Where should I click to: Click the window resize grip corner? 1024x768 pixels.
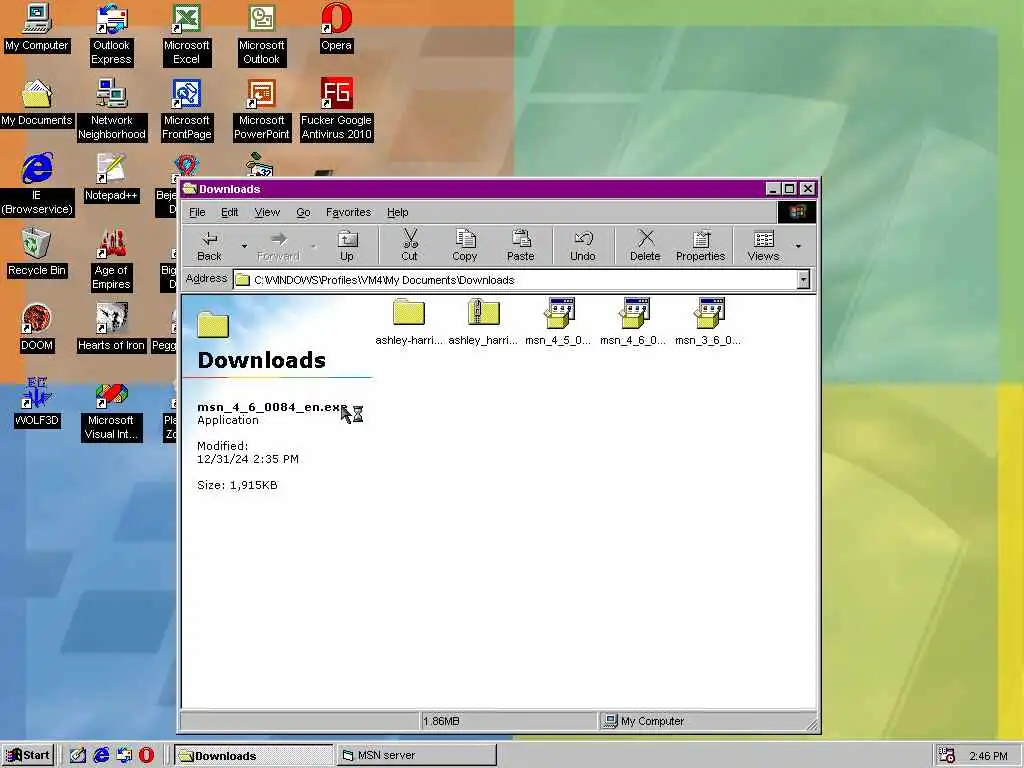point(812,724)
